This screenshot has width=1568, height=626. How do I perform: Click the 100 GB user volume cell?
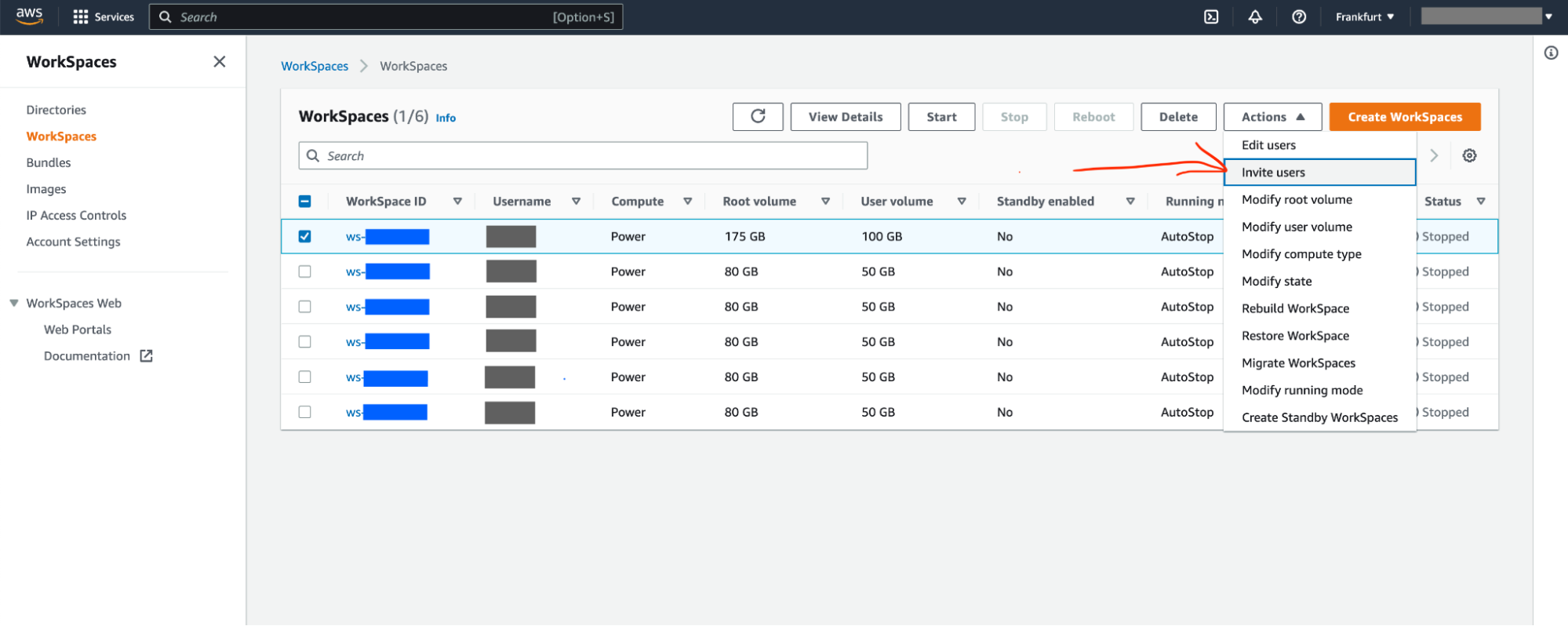[x=882, y=236]
